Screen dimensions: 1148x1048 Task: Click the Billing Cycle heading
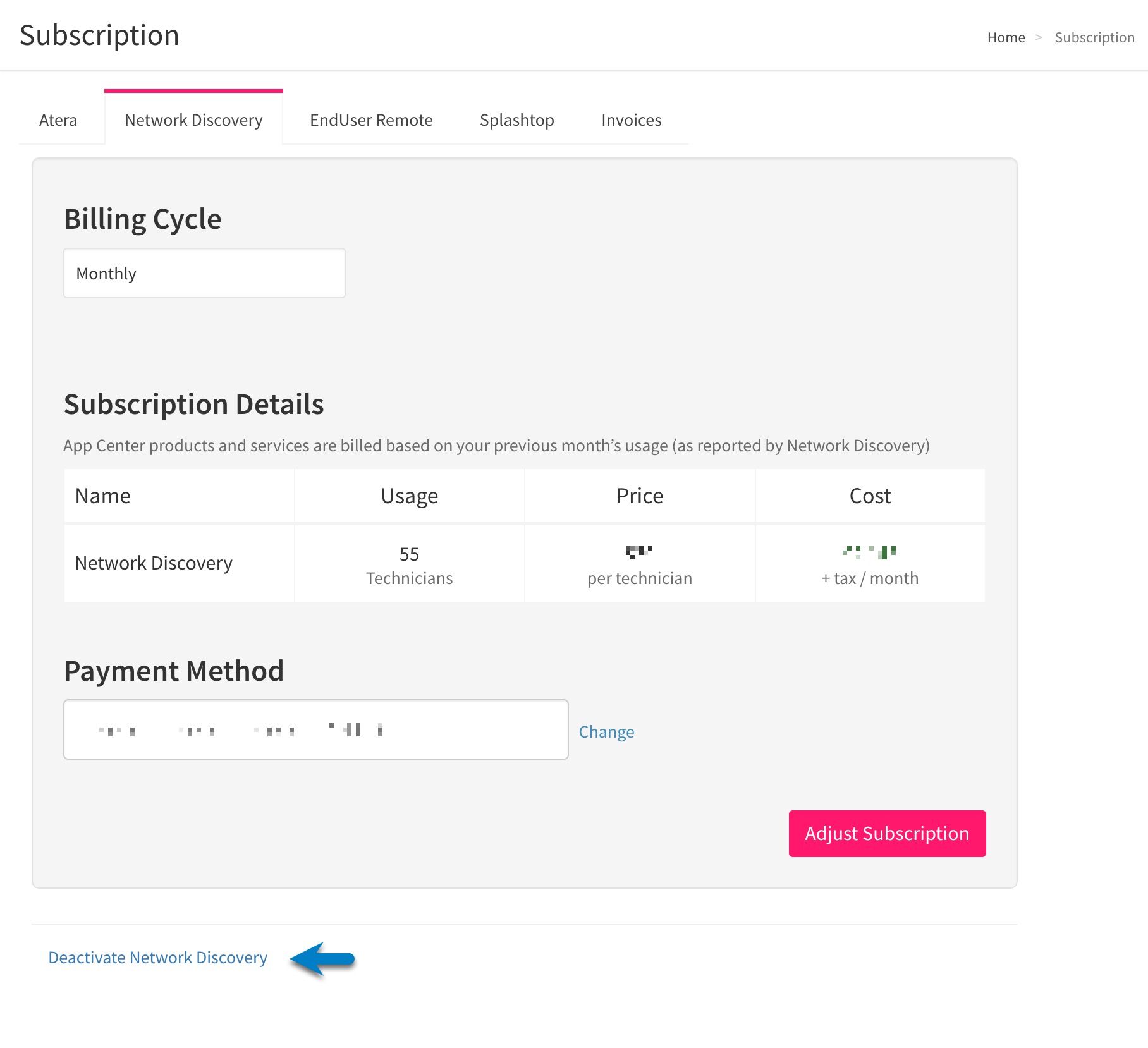(143, 219)
